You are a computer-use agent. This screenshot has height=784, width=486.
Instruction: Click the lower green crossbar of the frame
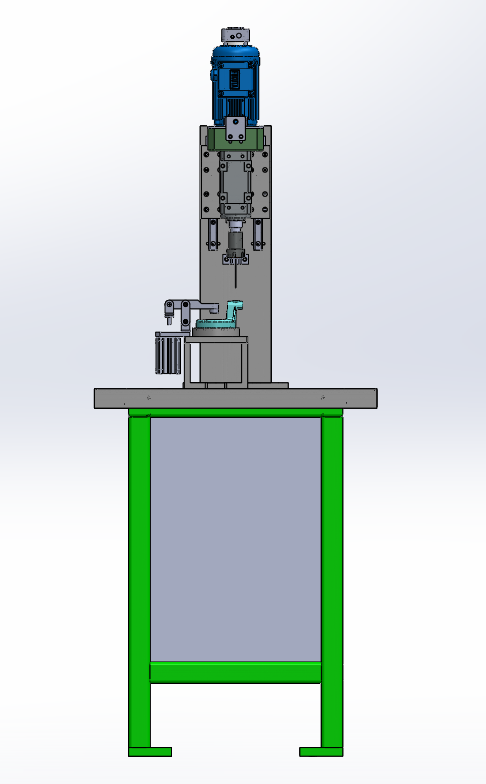point(236,672)
